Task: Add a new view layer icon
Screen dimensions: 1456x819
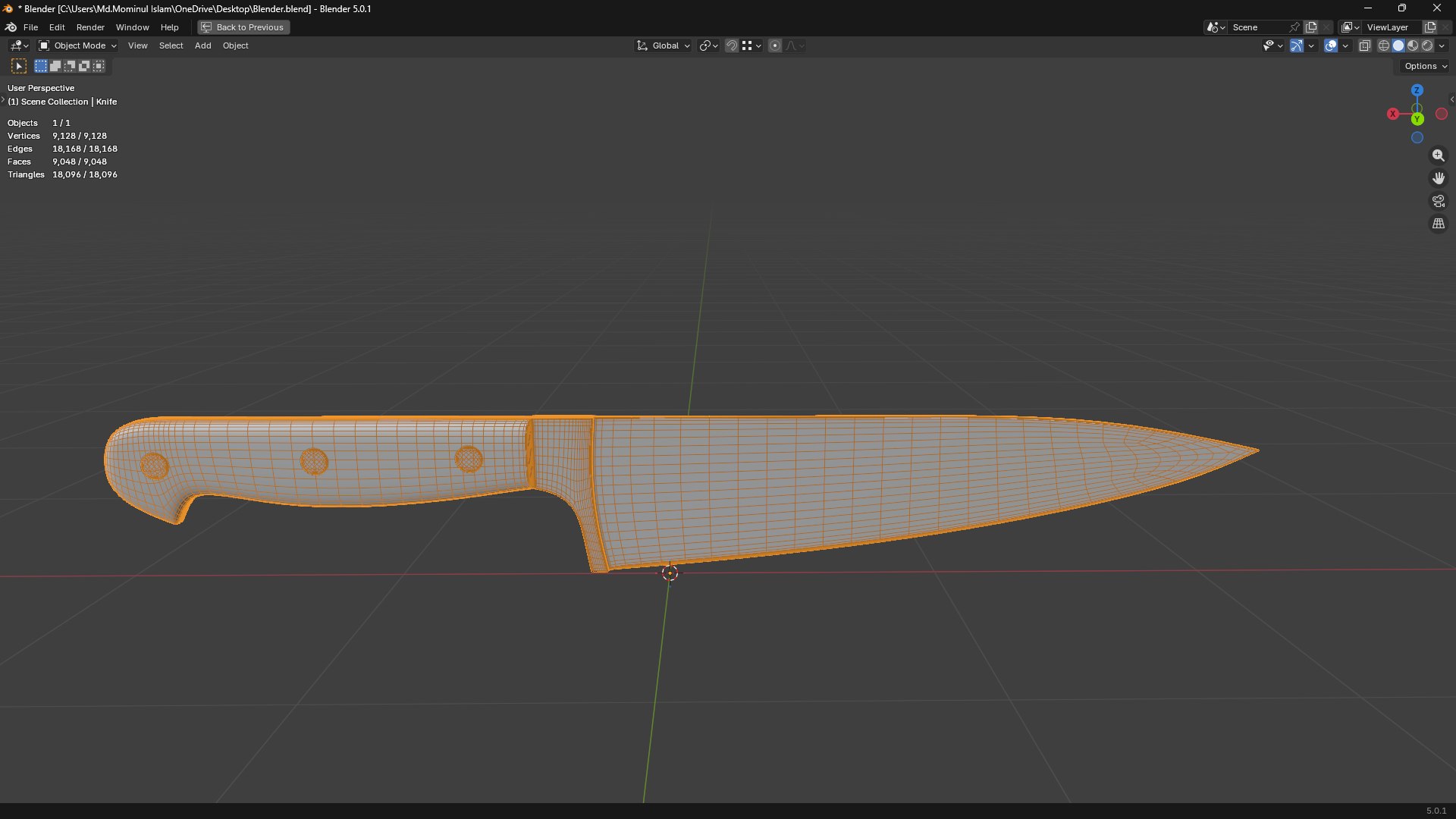Action: point(1430,27)
